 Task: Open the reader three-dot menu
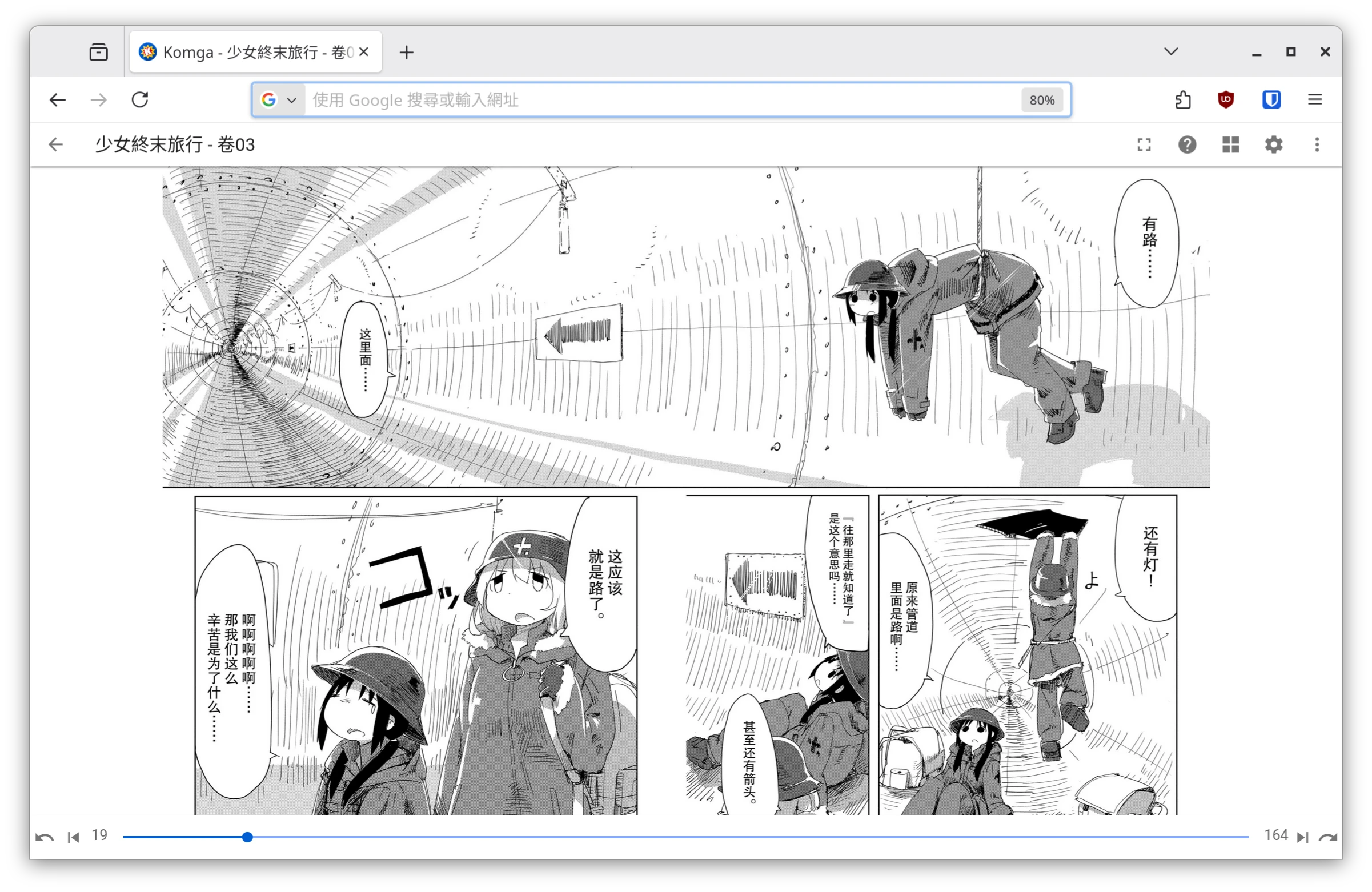(1317, 144)
